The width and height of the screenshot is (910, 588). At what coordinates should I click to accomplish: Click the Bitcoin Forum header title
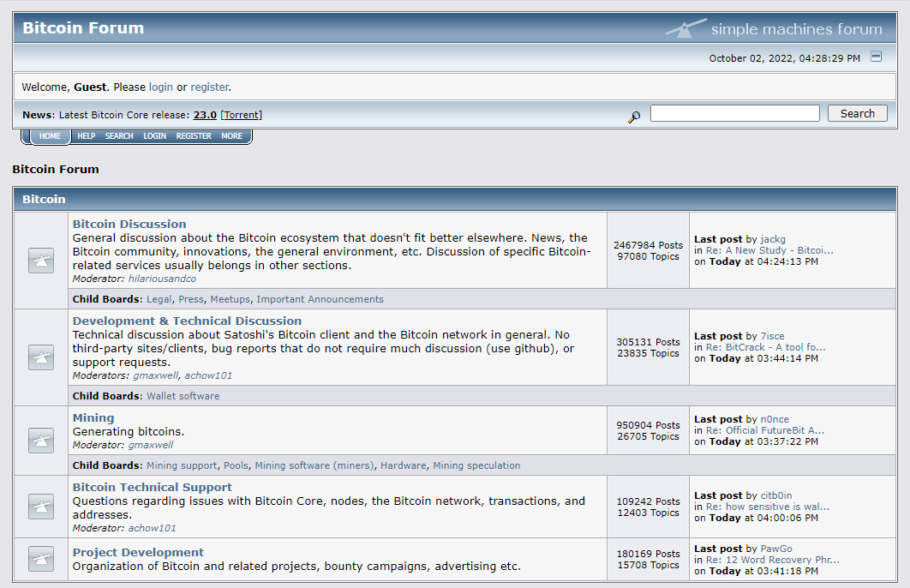coord(83,28)
